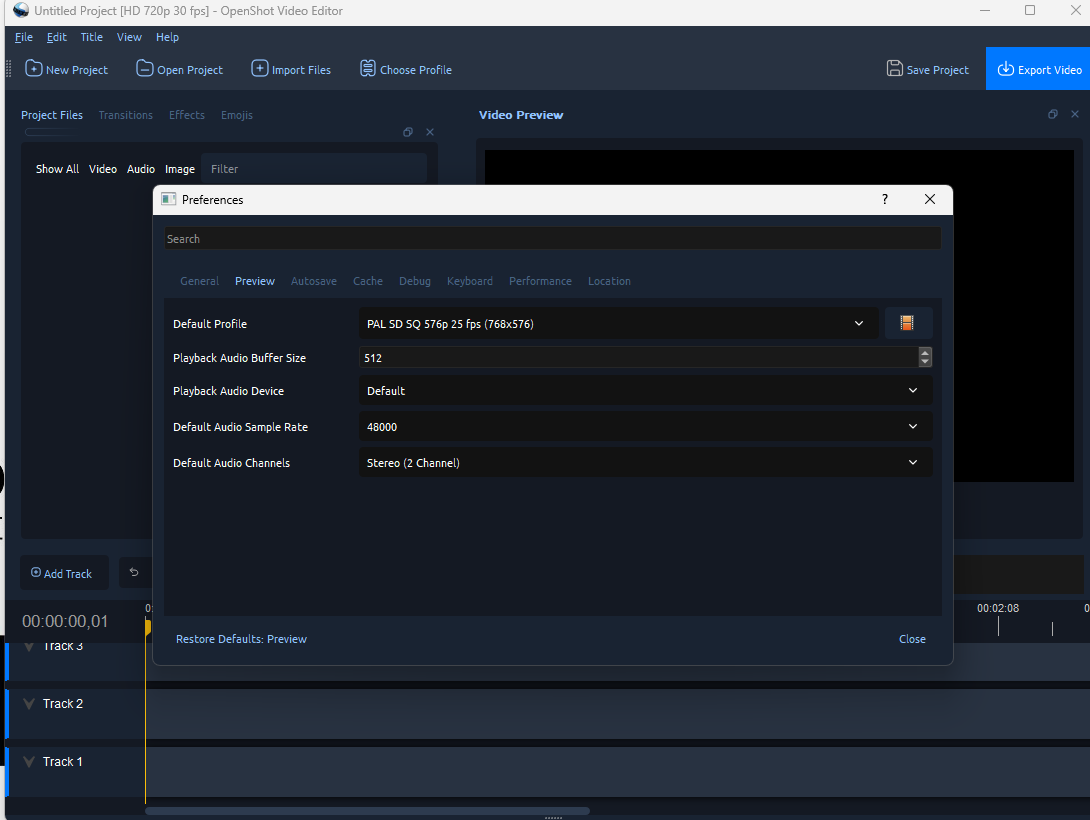This screenshot has width=1090, height=820.
Task: Collapse Track 3 with its arrow
Action: [29, 646]
